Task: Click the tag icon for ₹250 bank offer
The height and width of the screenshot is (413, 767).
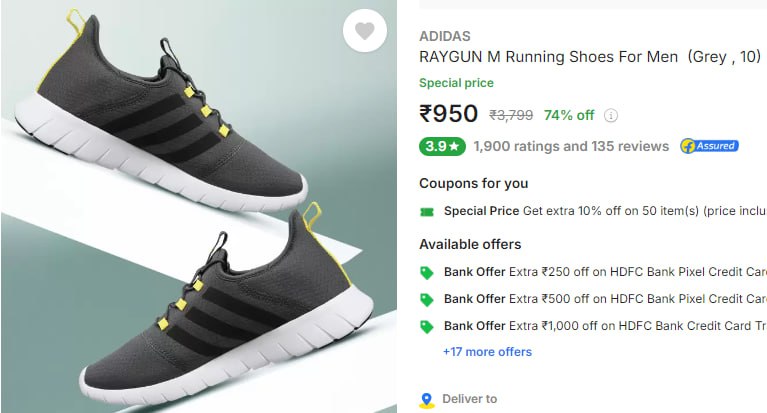Action: coord(427,271)
